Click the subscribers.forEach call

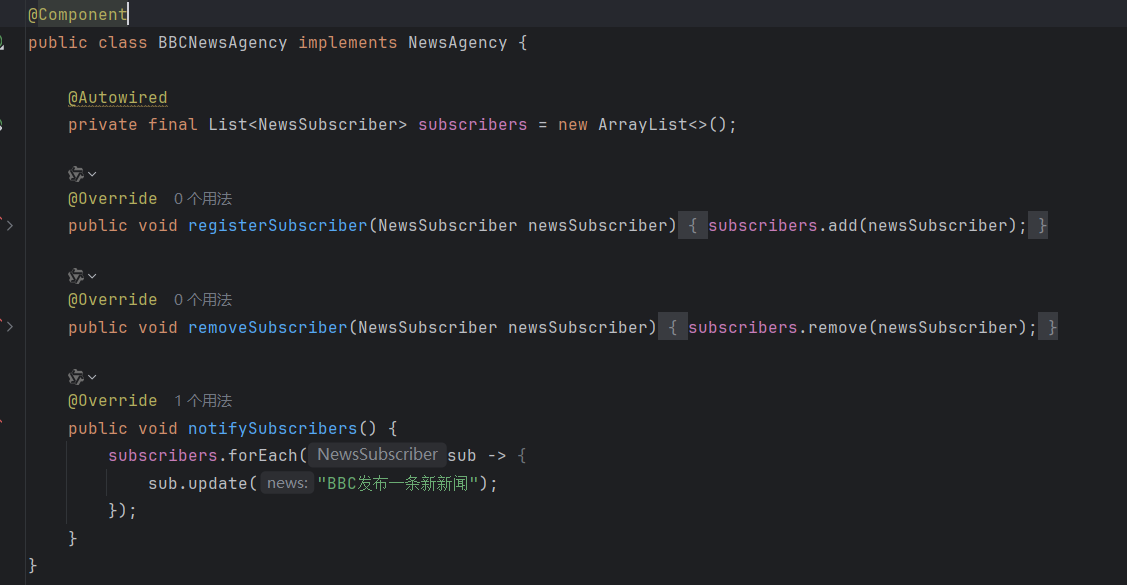point(202,456)
